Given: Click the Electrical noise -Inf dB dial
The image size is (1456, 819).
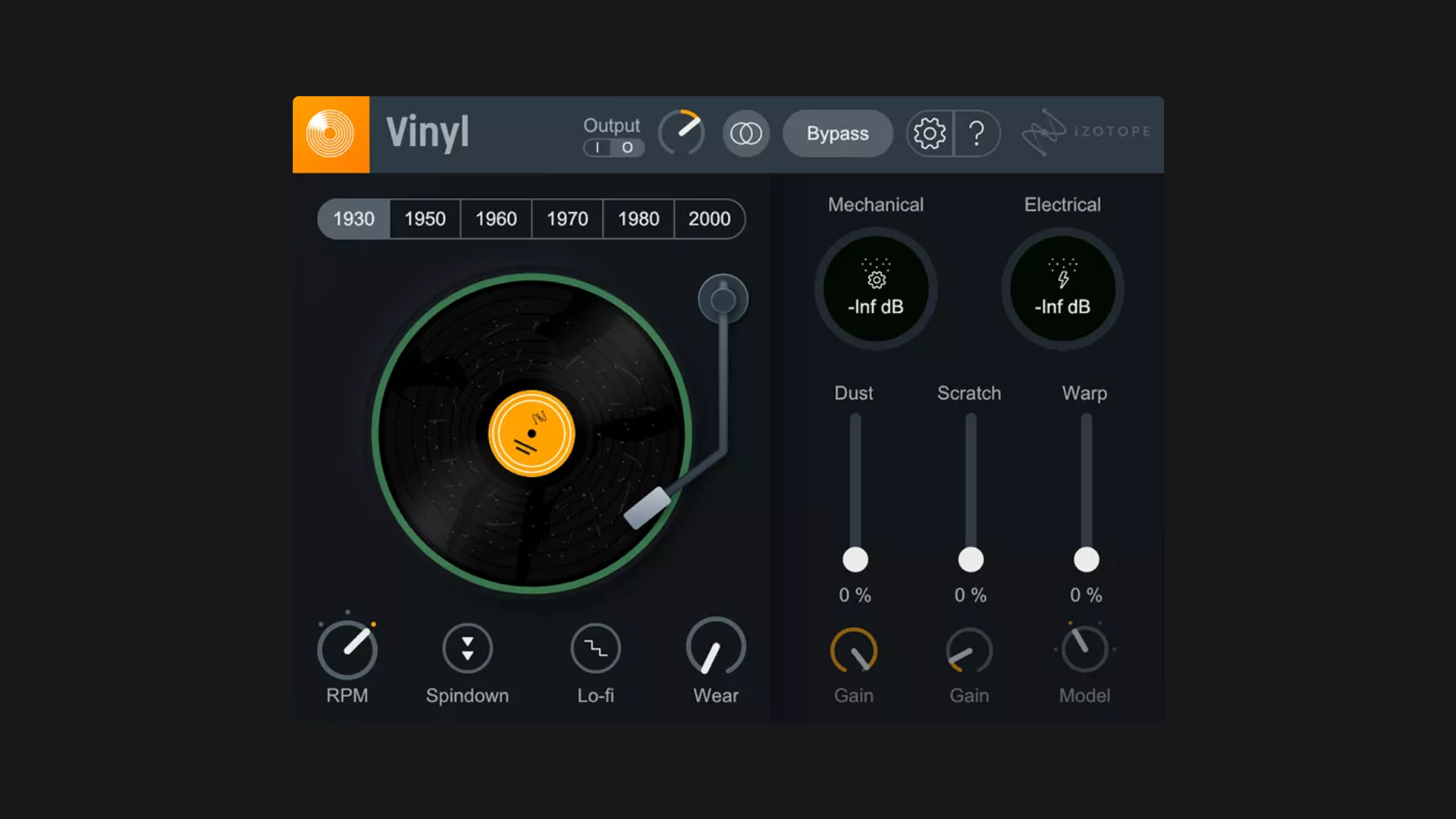Looking at the screenshot, I should pos(1062,288).
